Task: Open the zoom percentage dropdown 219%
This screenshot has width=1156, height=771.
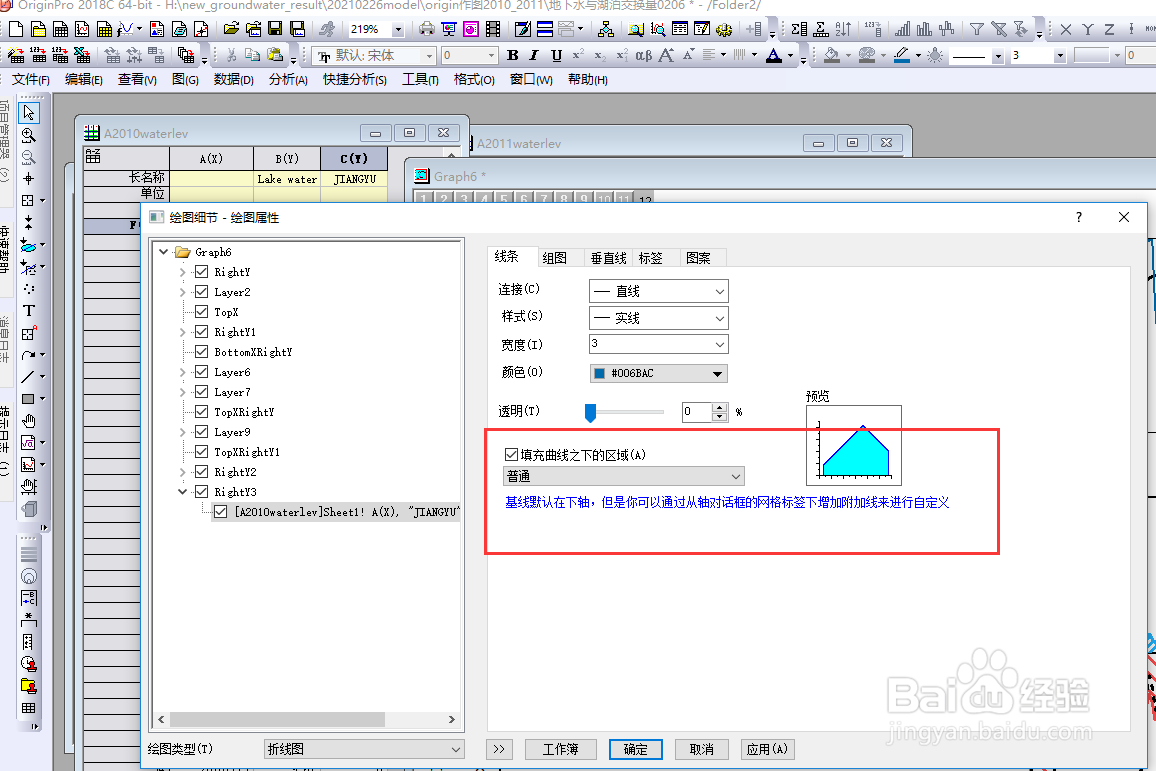Action: [398, 30]
